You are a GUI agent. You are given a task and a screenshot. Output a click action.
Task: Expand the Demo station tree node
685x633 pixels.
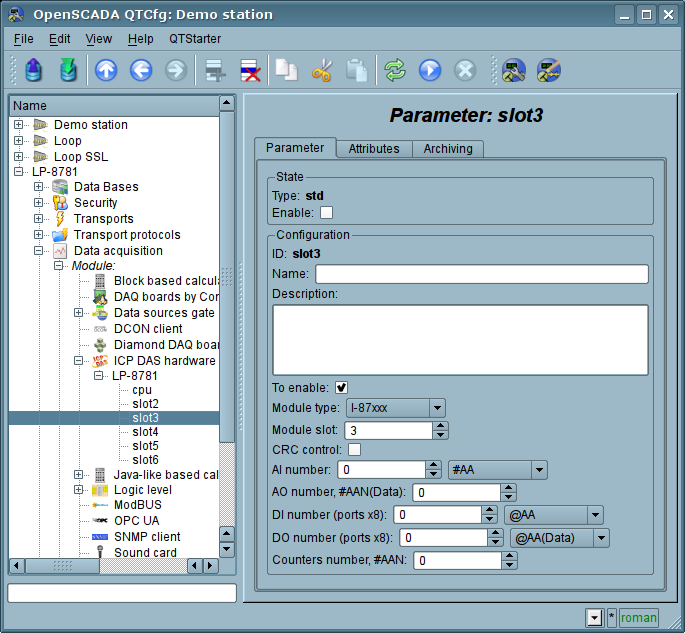click(19, 125)
